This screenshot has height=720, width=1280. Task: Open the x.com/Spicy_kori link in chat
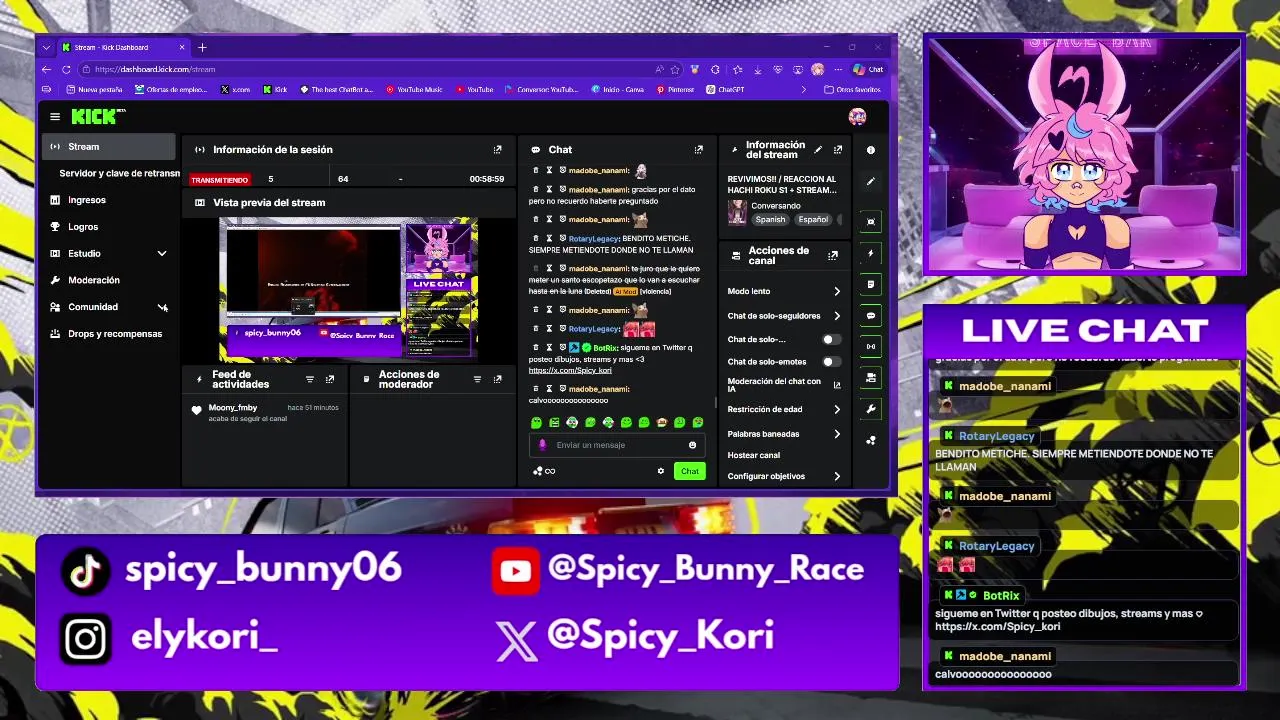click(x=570, y=370)
